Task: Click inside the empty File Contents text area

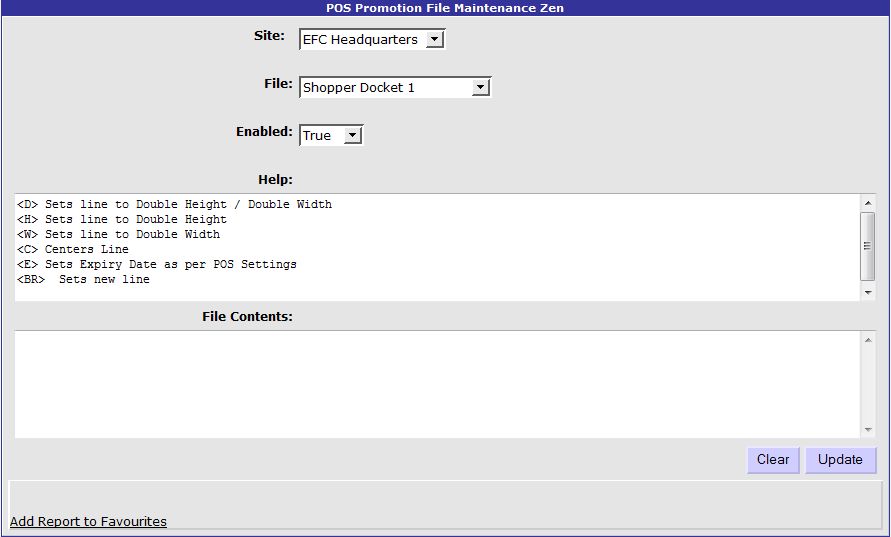Action: tap(437, 384)
